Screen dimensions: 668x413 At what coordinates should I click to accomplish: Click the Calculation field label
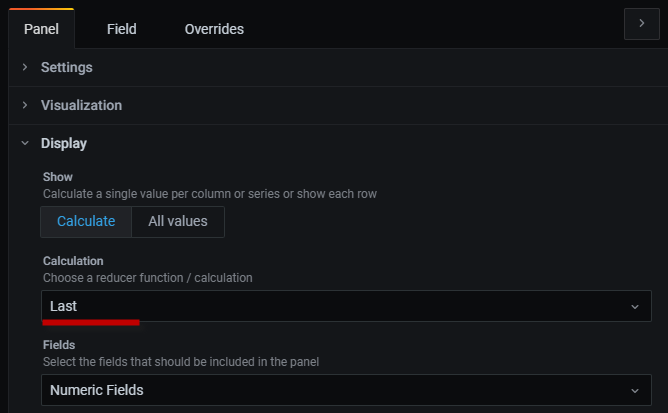[x=73, y=261]
